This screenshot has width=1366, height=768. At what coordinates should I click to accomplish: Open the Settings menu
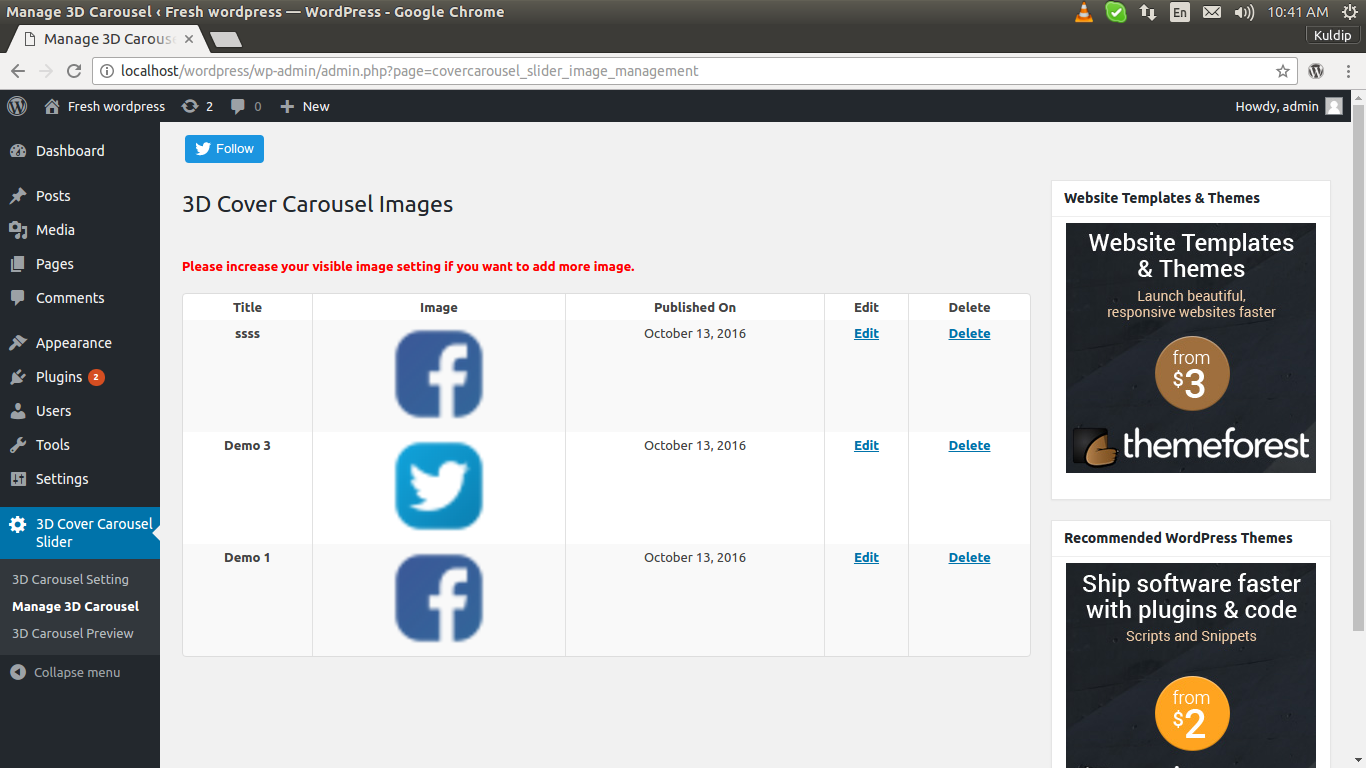pyautogui.click(x=62, y=479)
